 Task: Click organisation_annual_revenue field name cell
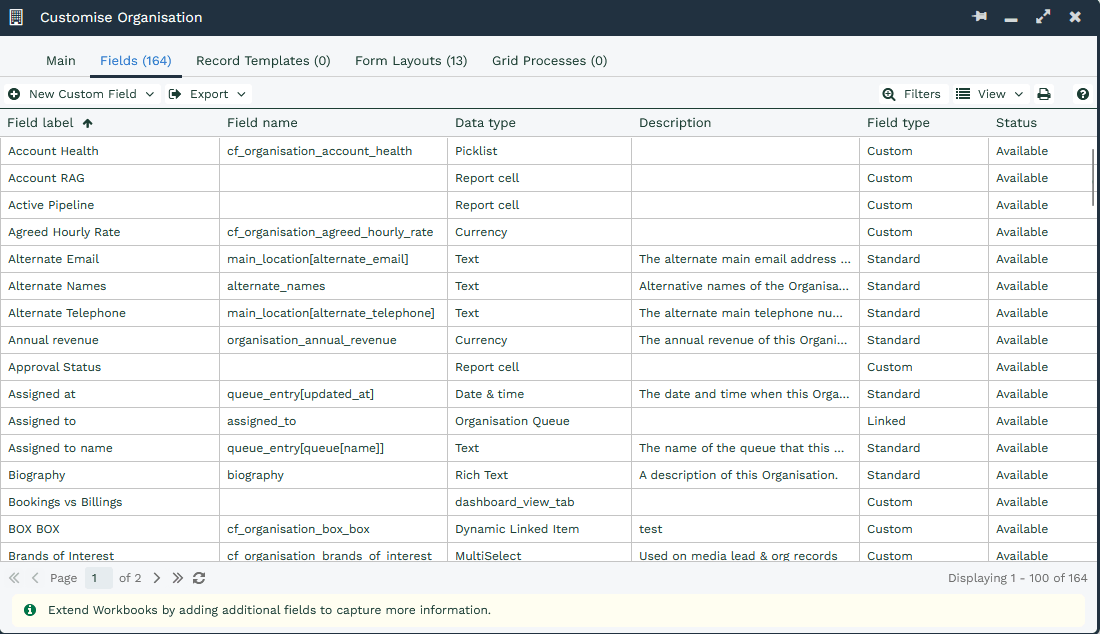click(333, 340)
